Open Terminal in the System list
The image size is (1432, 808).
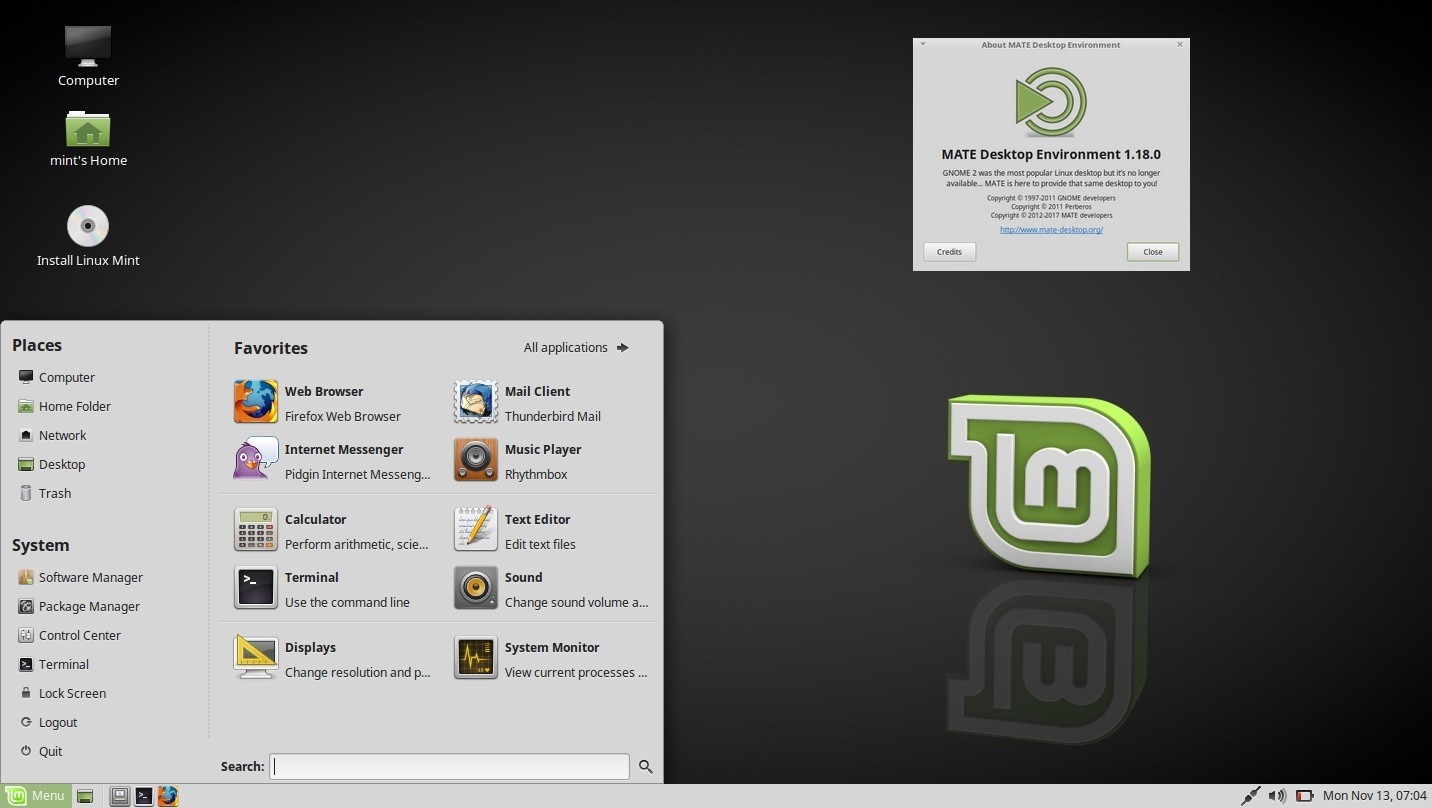coord(54,664)
